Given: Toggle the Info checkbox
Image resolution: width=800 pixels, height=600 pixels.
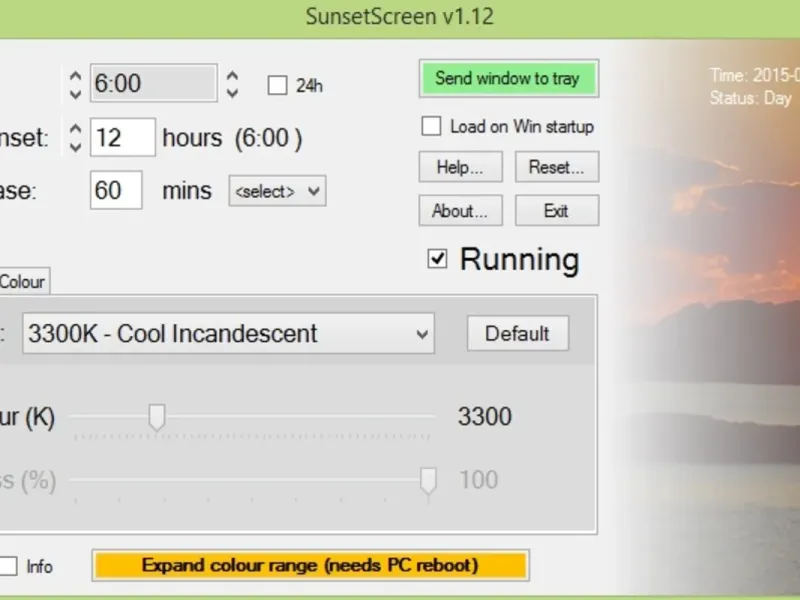Looking at the screenshot, I should (x=8, y=566).
